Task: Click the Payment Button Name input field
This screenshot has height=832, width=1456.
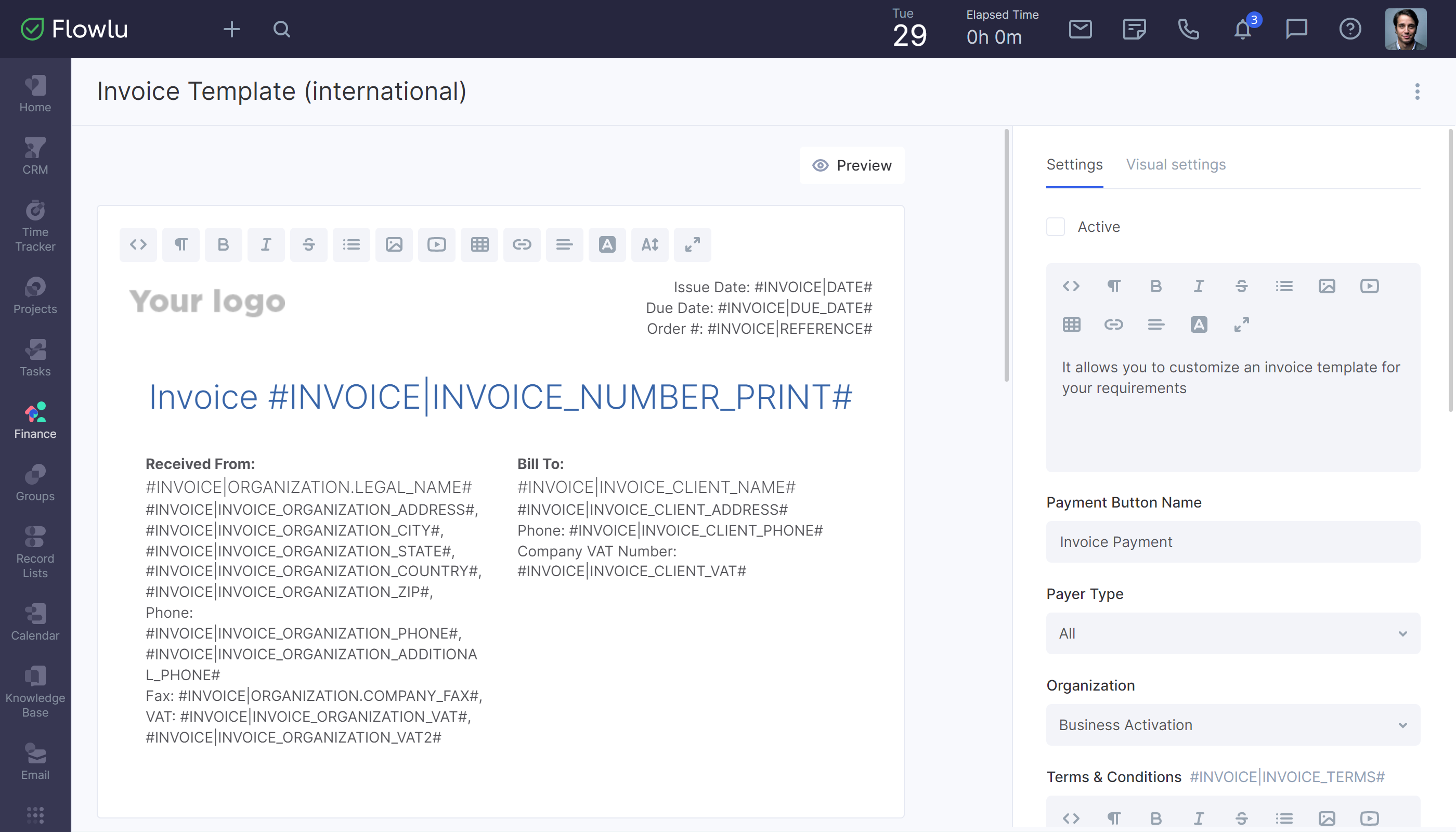Action: 1232,542
